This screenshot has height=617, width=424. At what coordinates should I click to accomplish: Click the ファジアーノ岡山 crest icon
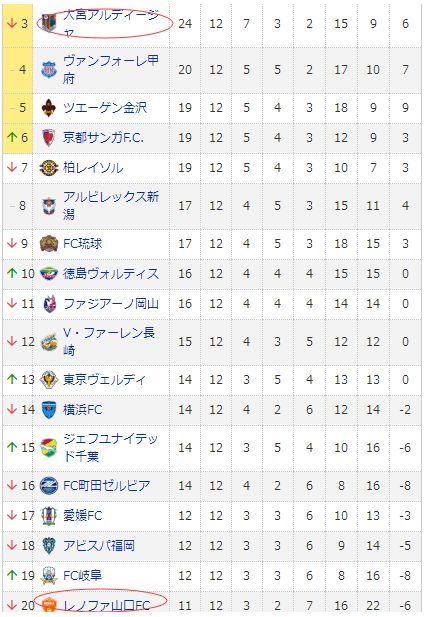tap(49, 304)
